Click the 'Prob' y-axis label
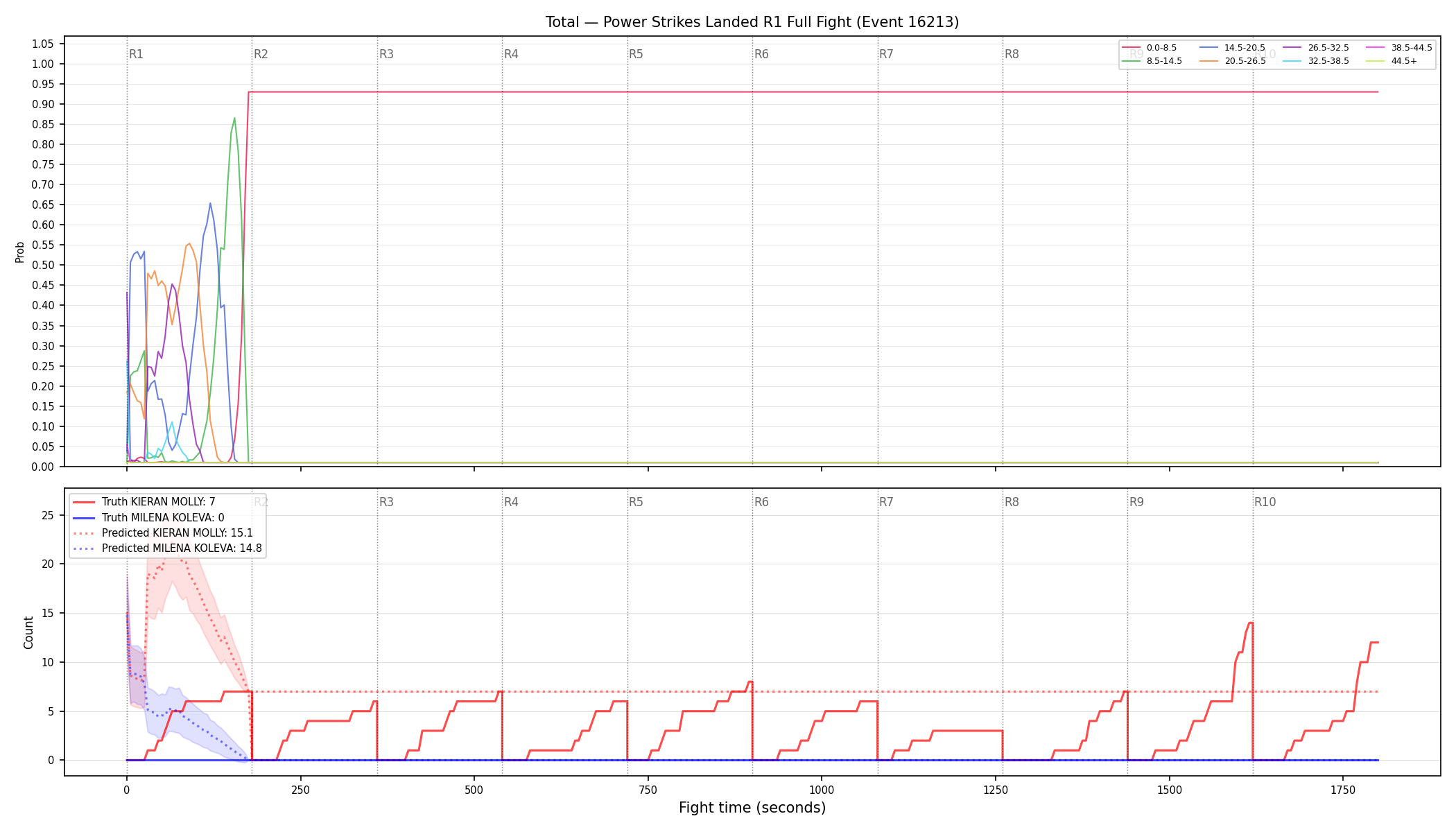 click(x=19, y=252)
